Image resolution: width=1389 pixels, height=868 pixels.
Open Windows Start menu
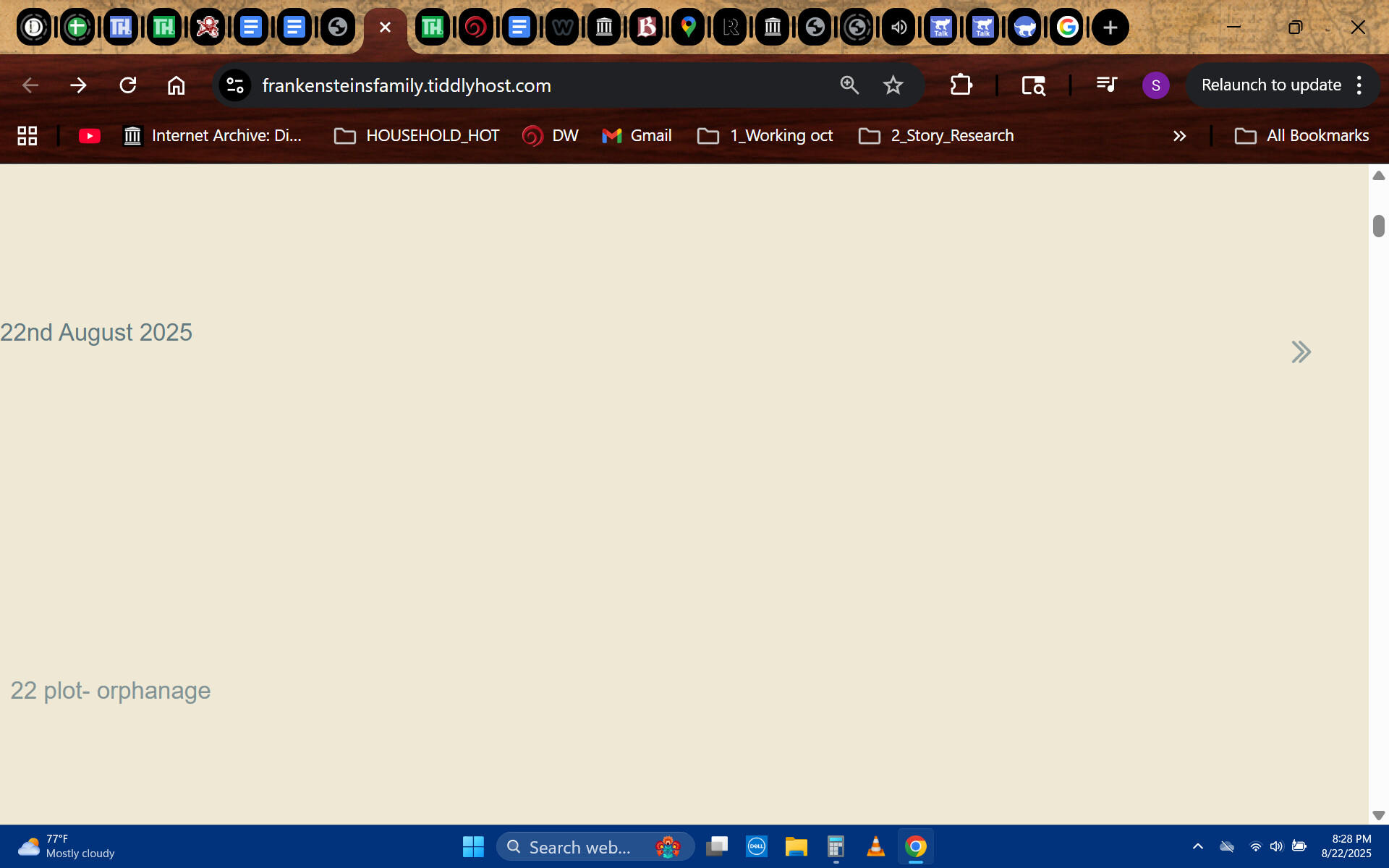(473, 847)
